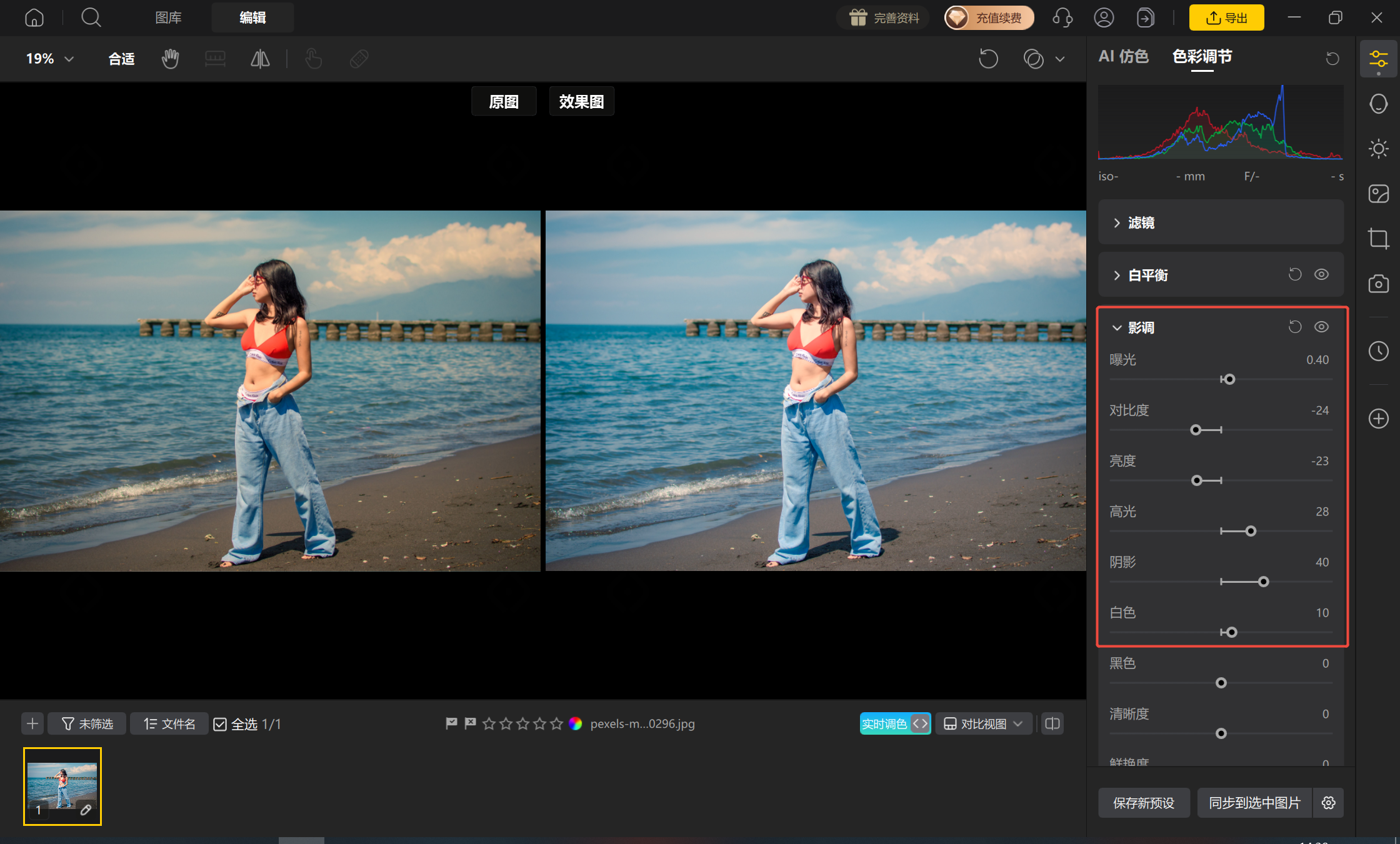This screenshot has width=1400, height=844.
Task: Open the color adjustment sliders panel
Action: (1378, 60)
